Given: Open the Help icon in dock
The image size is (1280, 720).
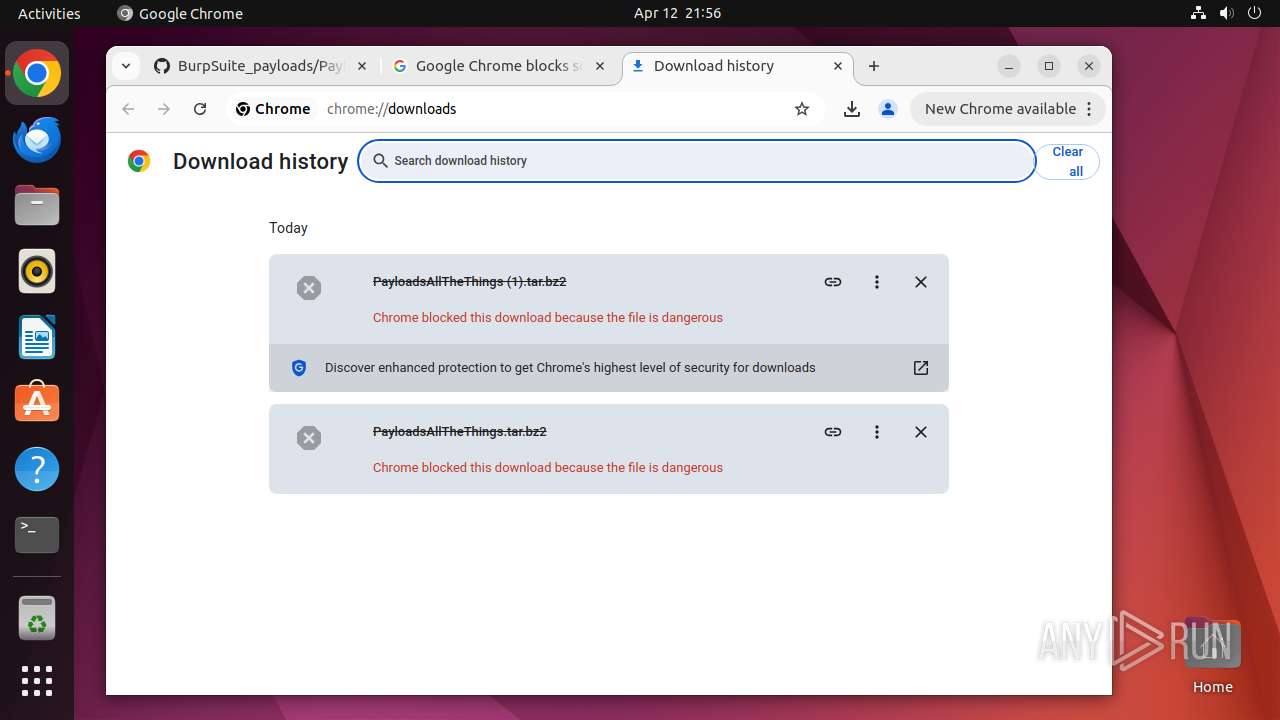Looking at the screenshot, I should tap(37, 469).
